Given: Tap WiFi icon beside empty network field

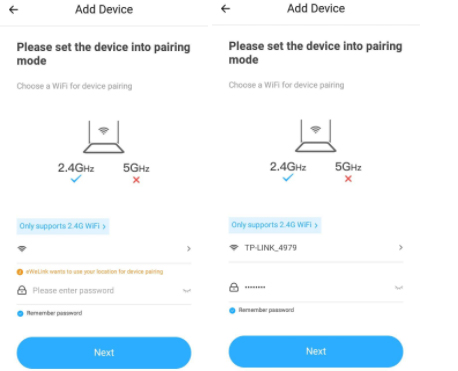Looking at the screenshot, I should tap(22, 249).
